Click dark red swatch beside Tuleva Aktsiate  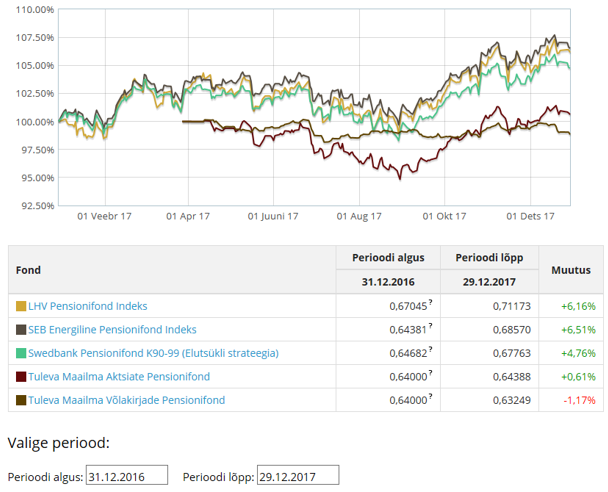pyautogui.click(x=21, y=377)
